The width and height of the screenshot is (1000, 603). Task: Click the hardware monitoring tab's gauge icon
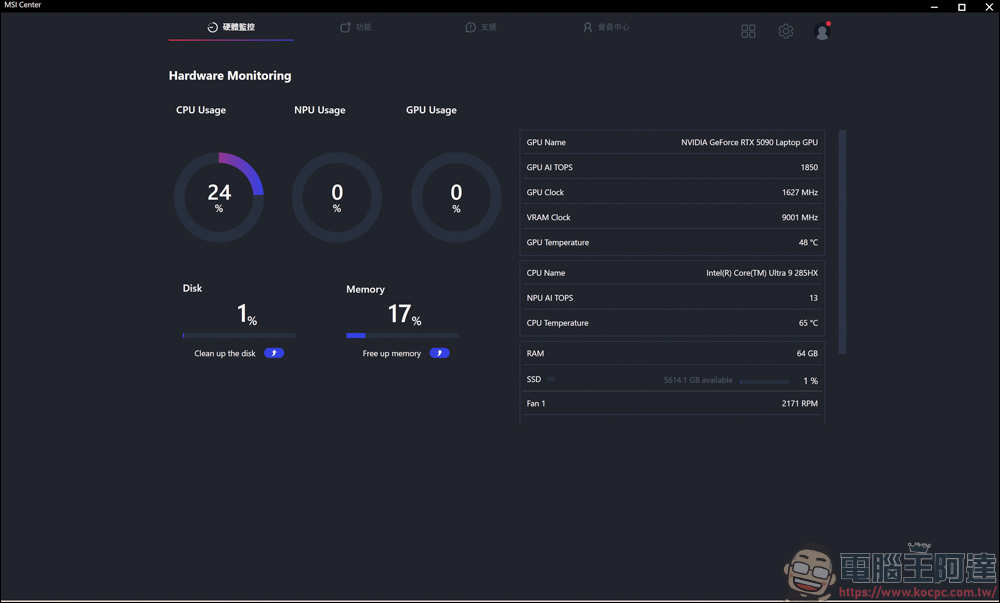(212, 27)
